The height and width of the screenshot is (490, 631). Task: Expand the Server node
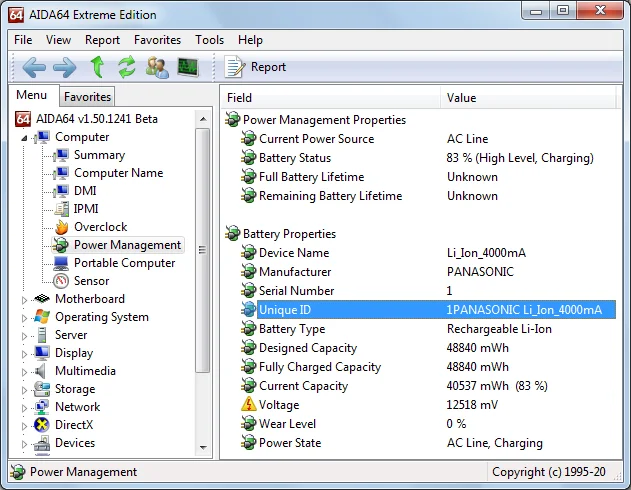coord(24,336)
